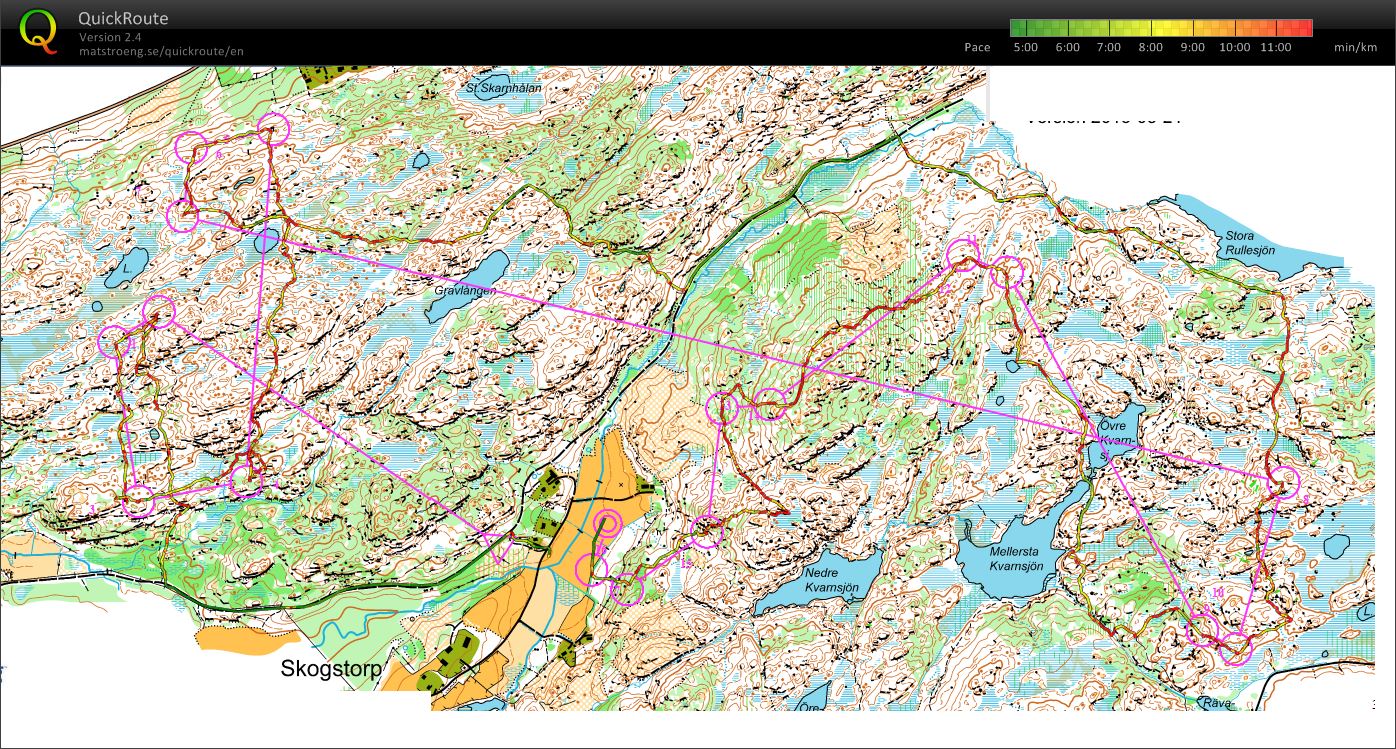
Task: Click the 11:00 pace scale label
Action: pyautogui.click(x=1275, y=47)
